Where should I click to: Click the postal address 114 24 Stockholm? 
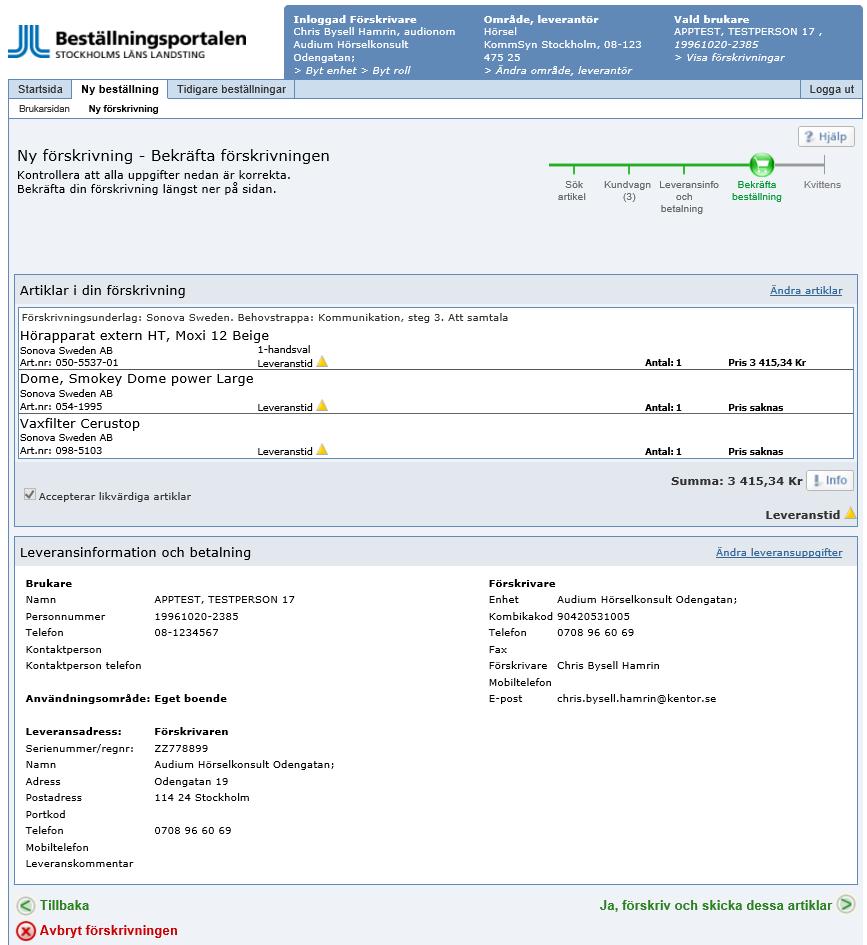[202, 797]
